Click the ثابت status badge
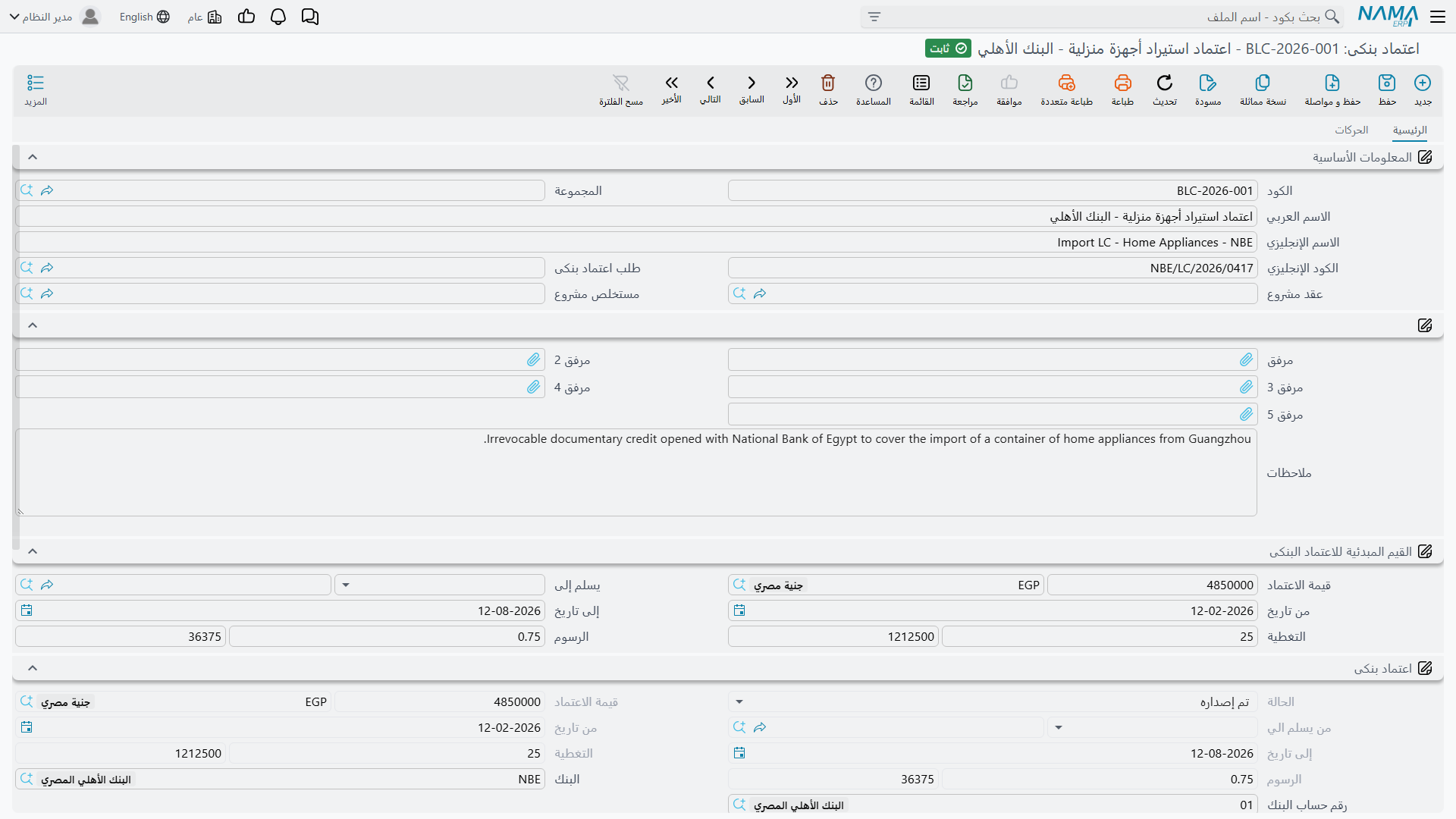This screenshot has height=819, width=1456. coord(949,49)
